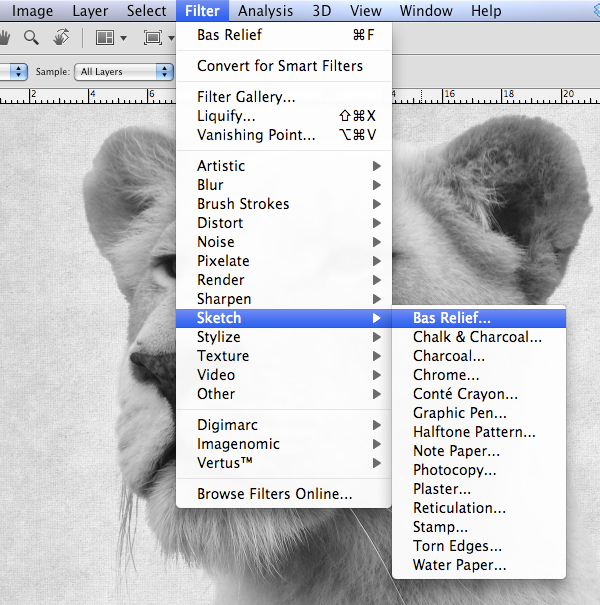Choose Torn Edges... filter

point(479,546)
